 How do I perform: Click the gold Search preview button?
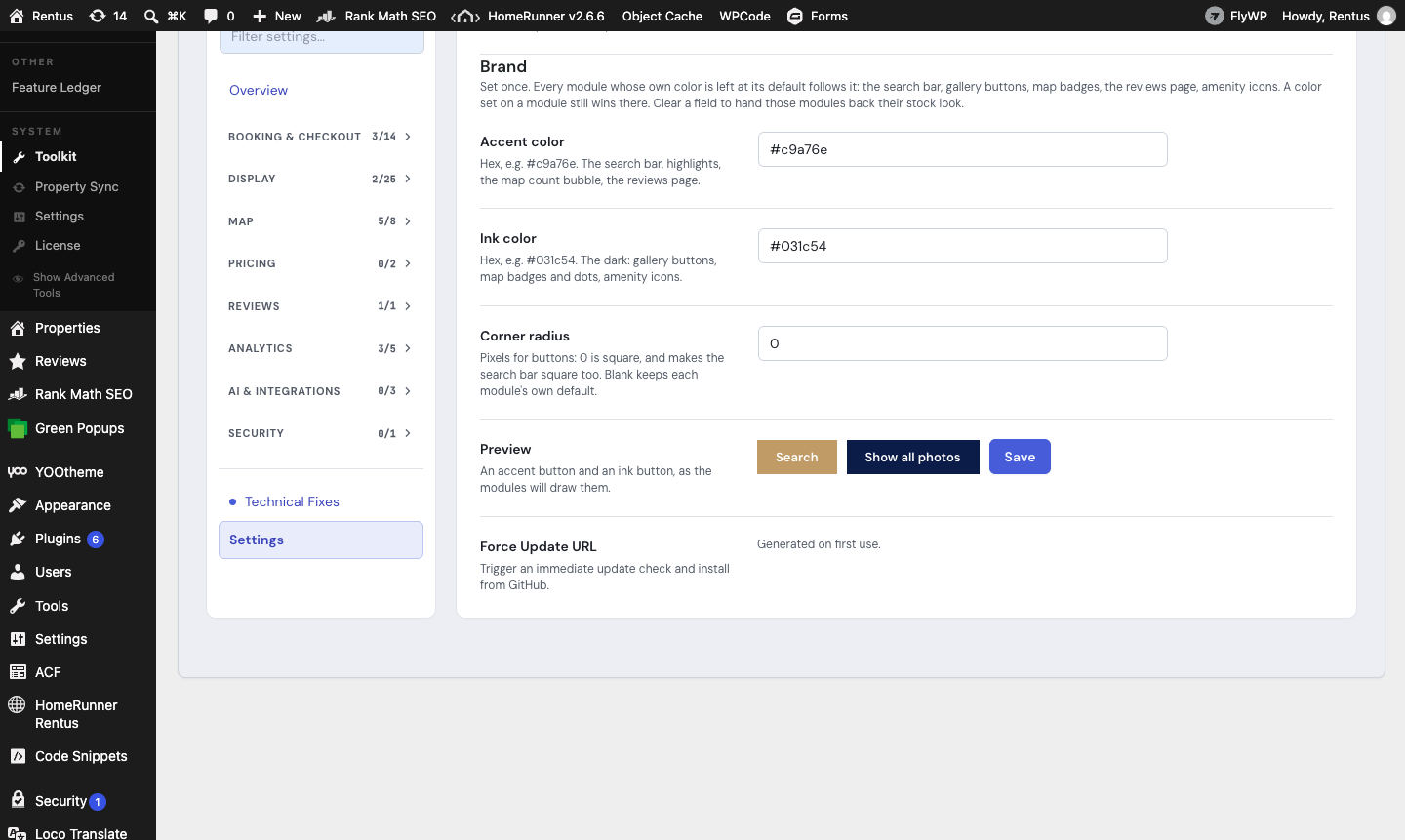pyautogui.click(x=797, y=457)
